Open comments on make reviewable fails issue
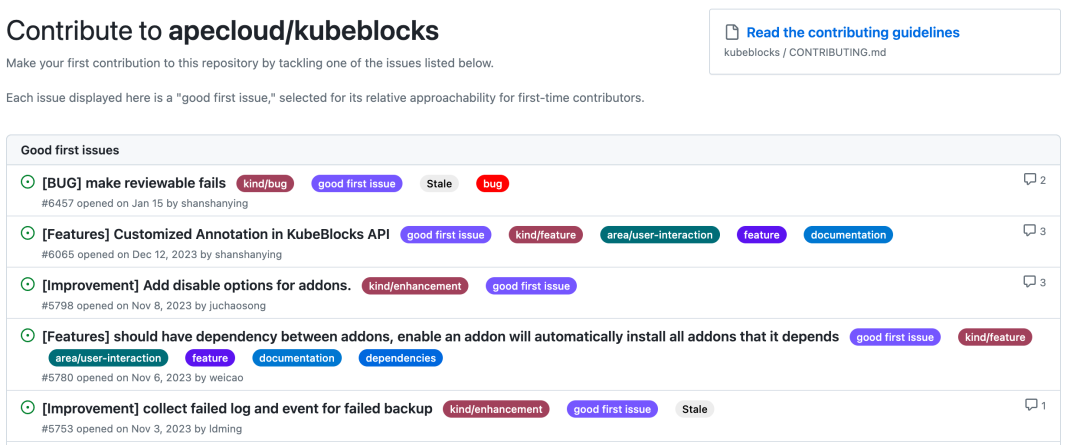The height and width of the screenshot is (445, 1080). coord(1035,180)
